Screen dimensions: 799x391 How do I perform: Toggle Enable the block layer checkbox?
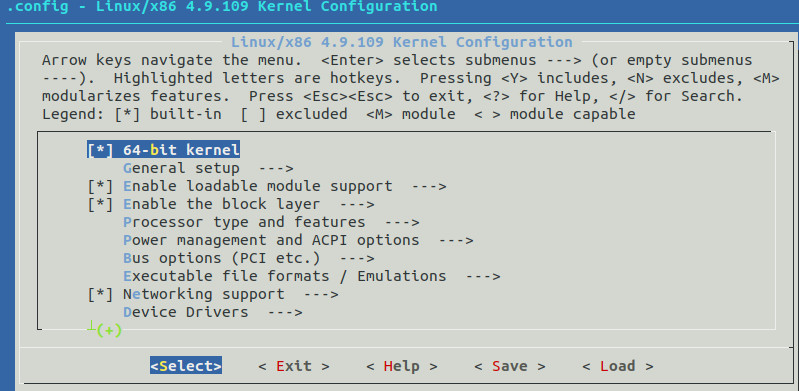(x=100, y=204)
